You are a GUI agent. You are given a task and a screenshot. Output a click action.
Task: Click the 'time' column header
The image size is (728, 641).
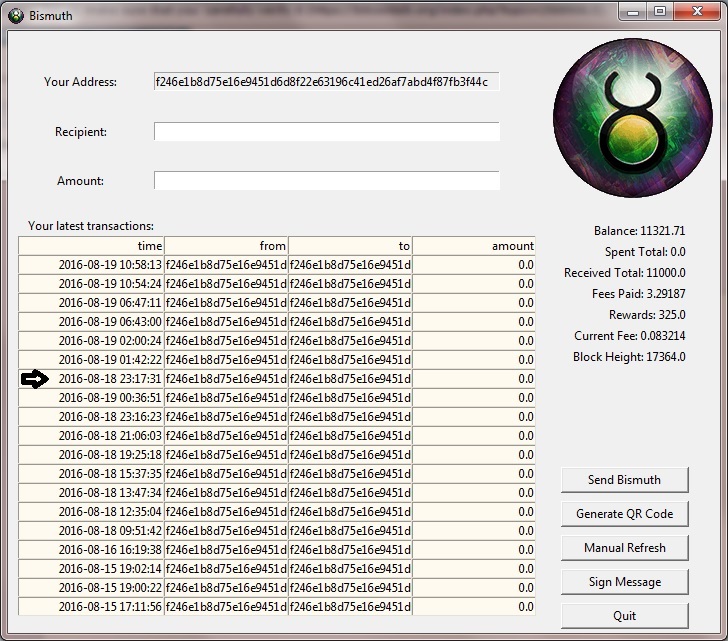coord(91,246)
